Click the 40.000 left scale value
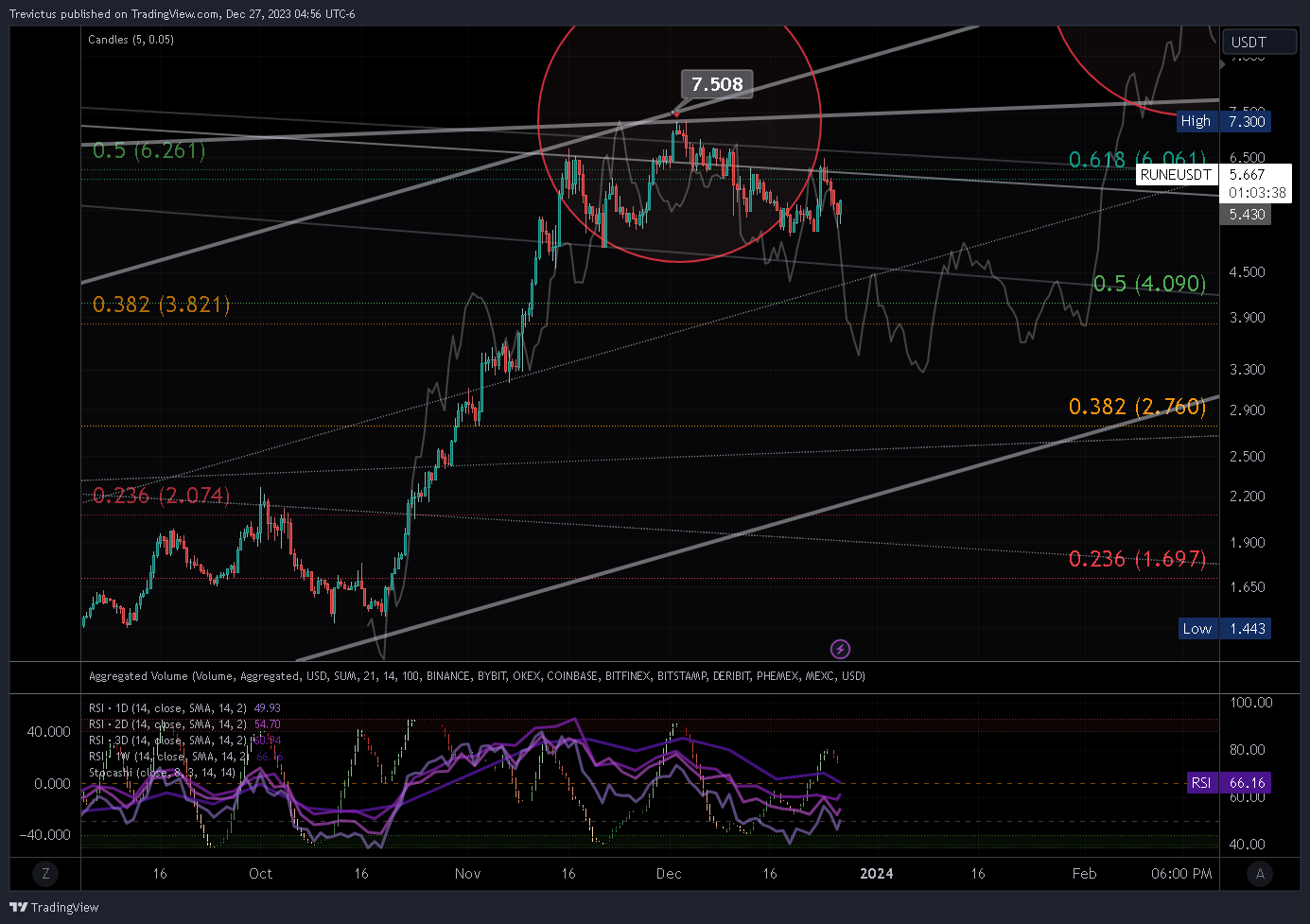Screen dimensions: 1310x924 (x=48, y=732)
